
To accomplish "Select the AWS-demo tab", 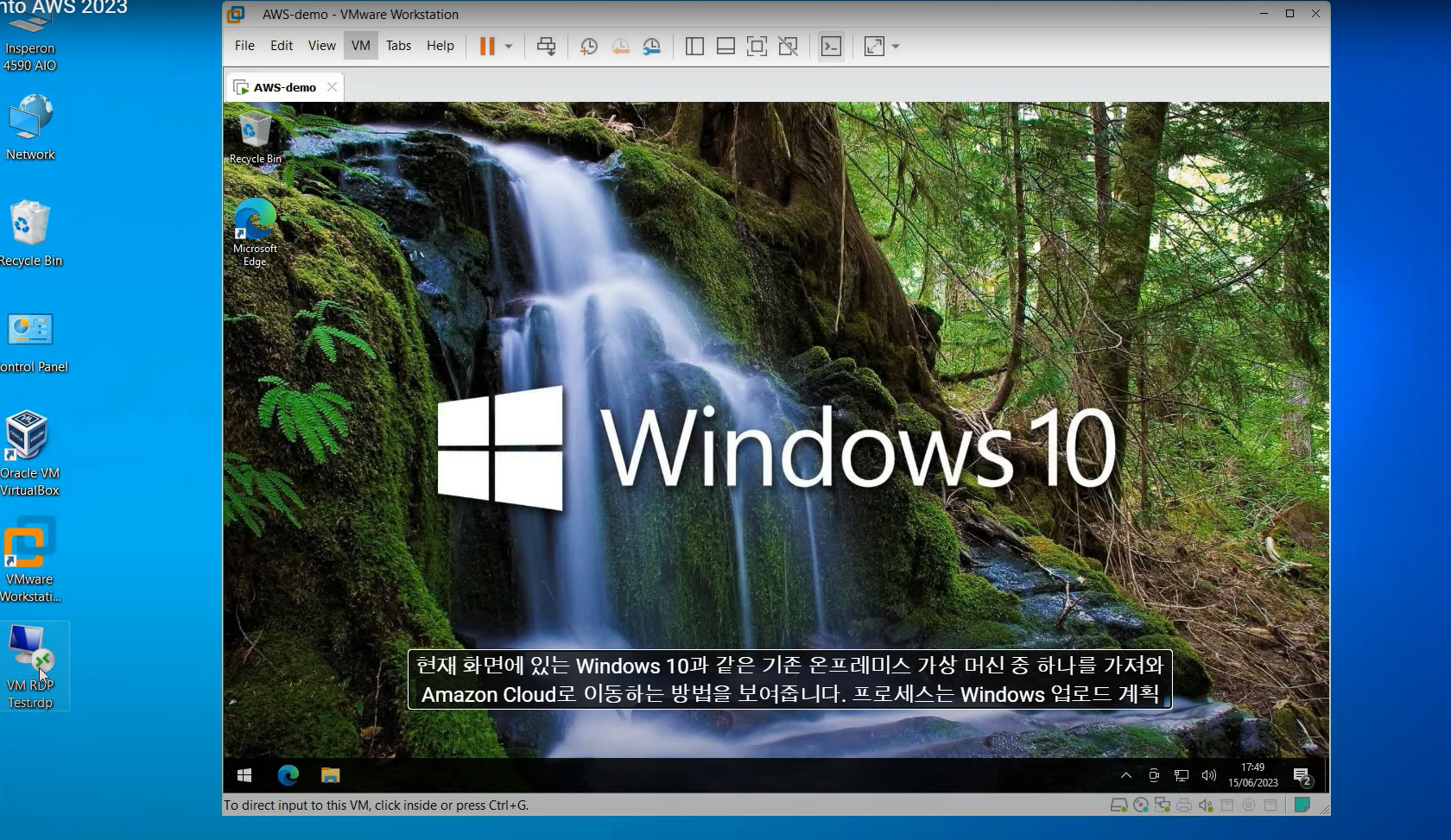I will [x=285, y=87].
